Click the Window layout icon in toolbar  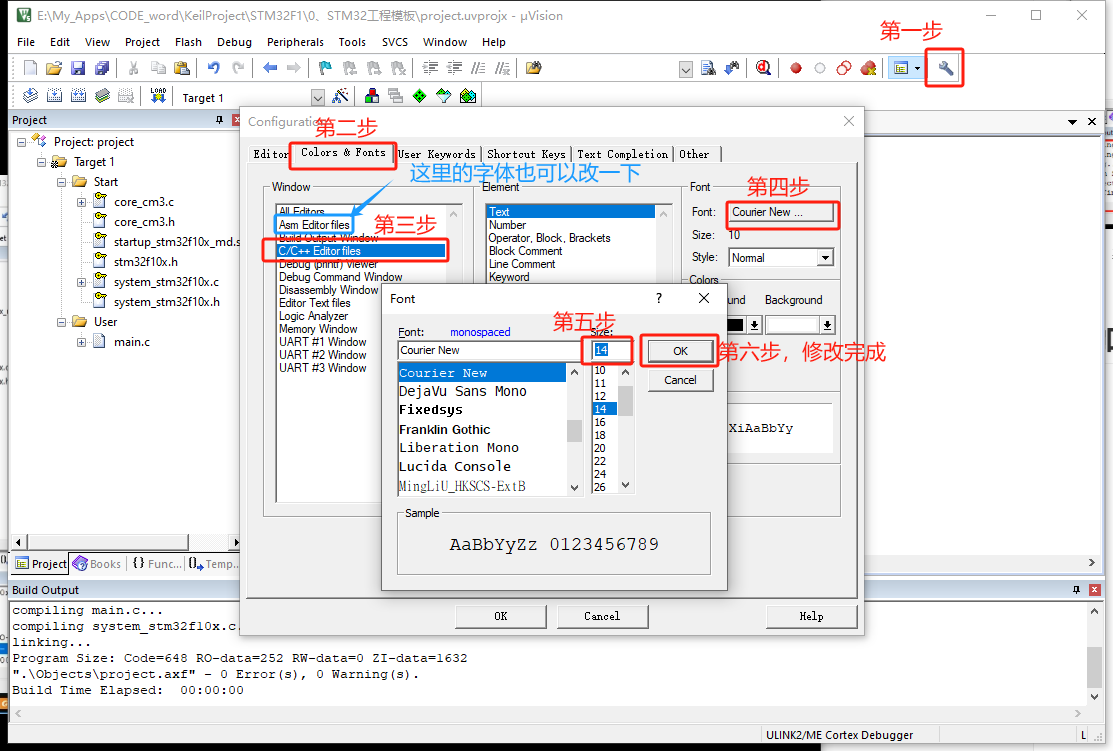pos(901,68)
